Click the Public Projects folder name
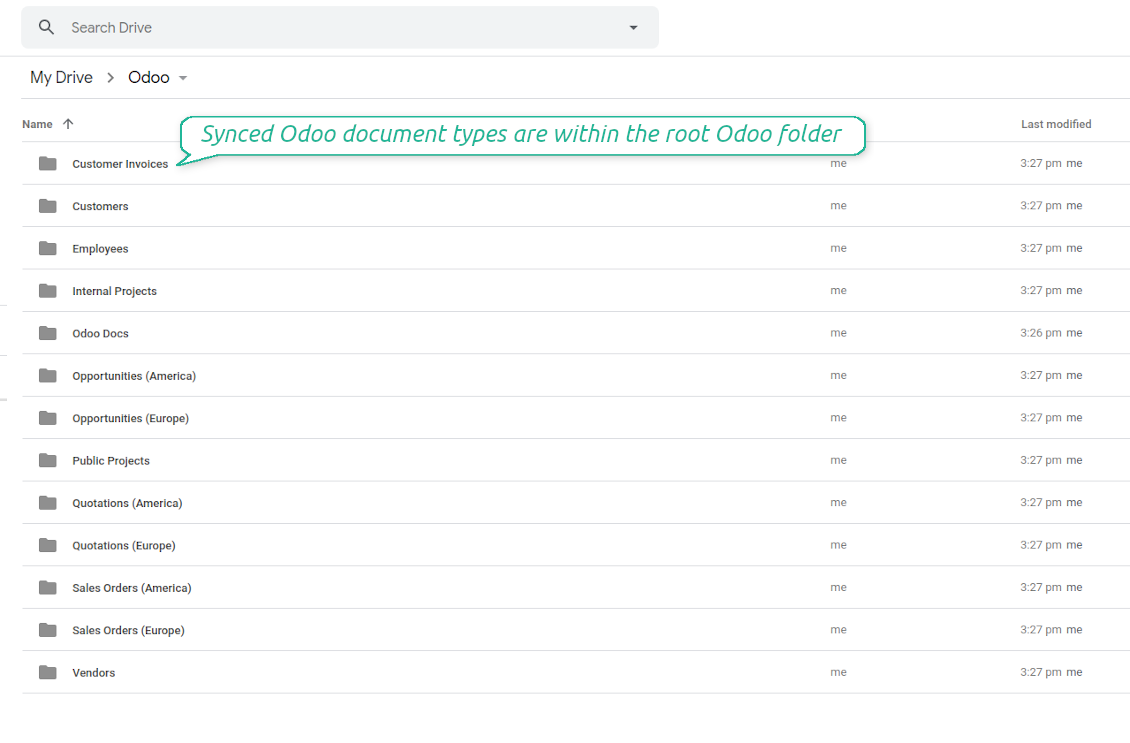Image resolution: width=1130 pixels, height=743 pixels. point(111,461)
